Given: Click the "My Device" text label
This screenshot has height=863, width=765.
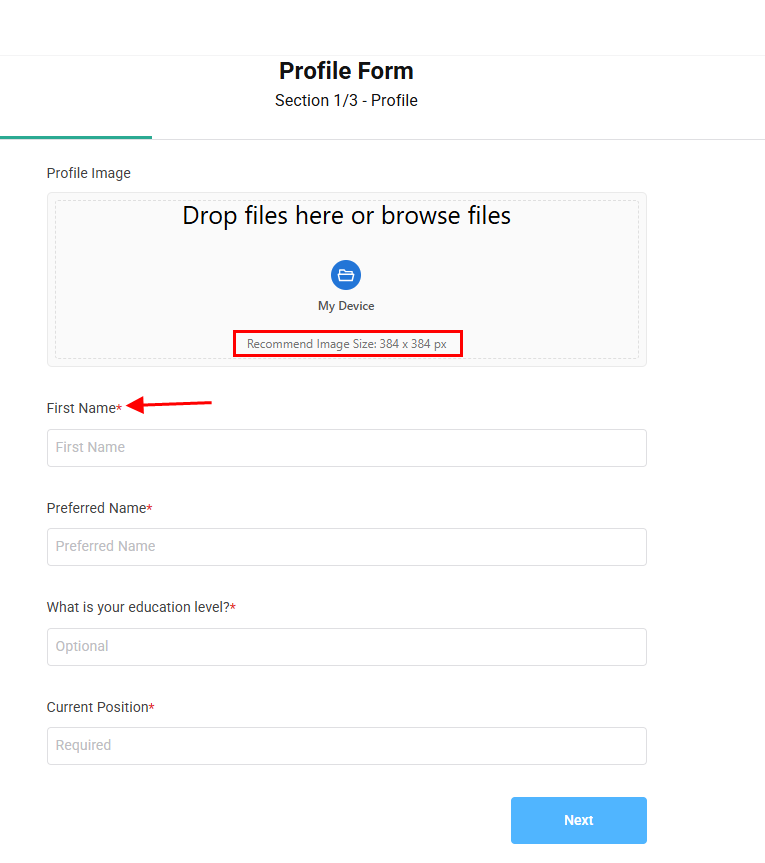Looking at the screenshot, I should tap(346, 306).
